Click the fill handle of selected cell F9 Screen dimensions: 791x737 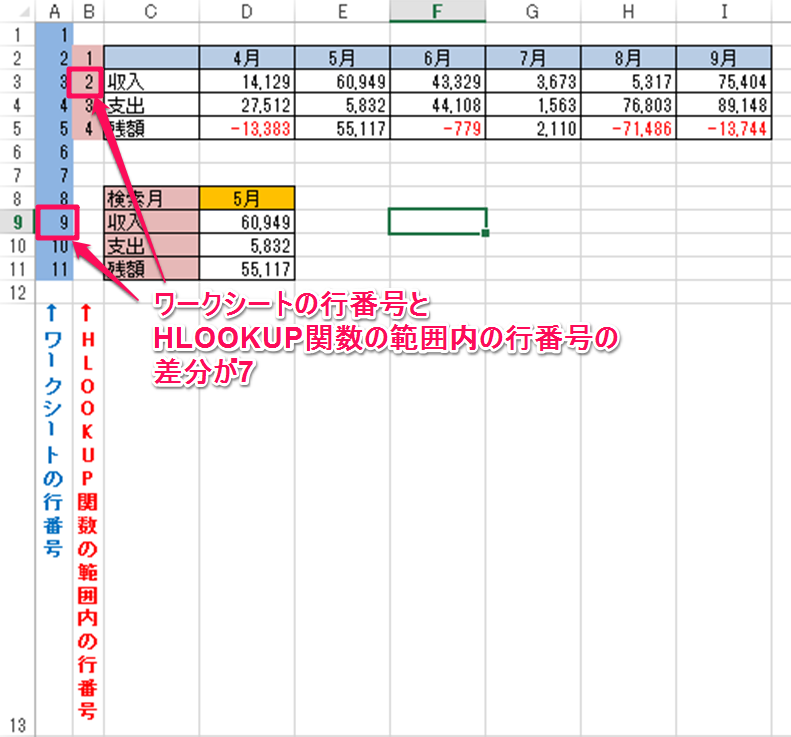[x=485, y=233]
